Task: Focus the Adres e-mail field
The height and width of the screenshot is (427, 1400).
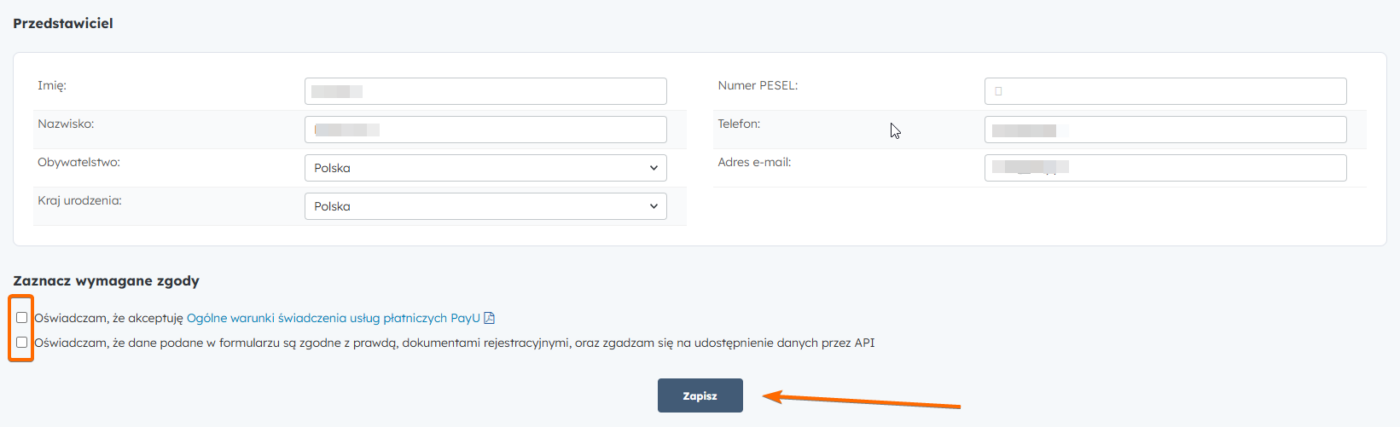Action: point(1165,168)
